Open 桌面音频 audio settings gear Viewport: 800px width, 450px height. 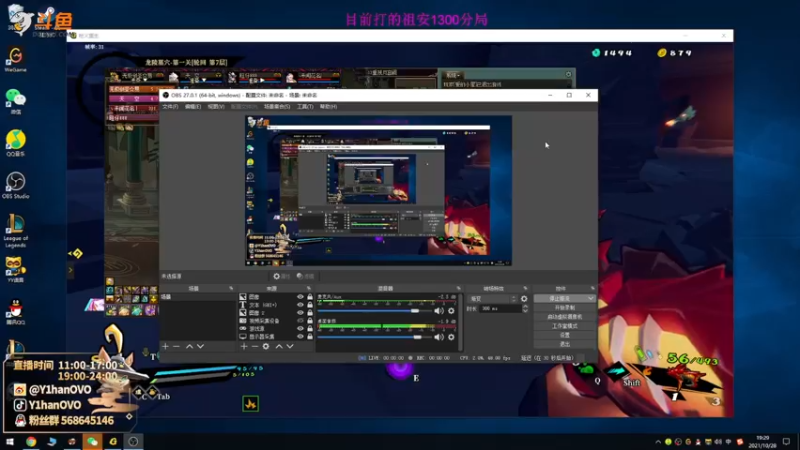point(451,337)
